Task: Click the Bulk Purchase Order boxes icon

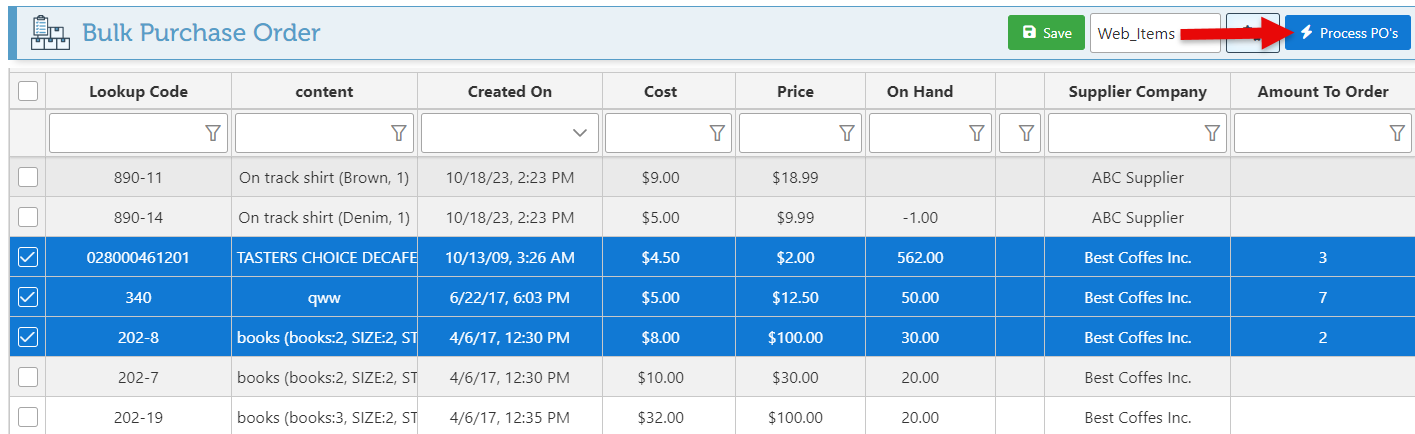Action: pos(49,32)
